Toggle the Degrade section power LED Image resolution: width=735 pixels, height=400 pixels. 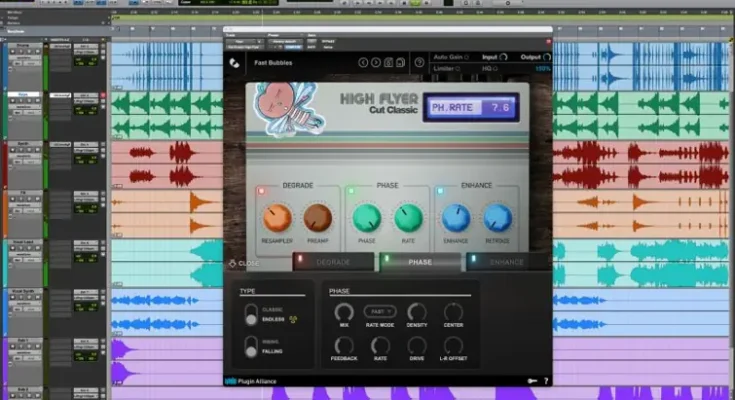point(261,190)
